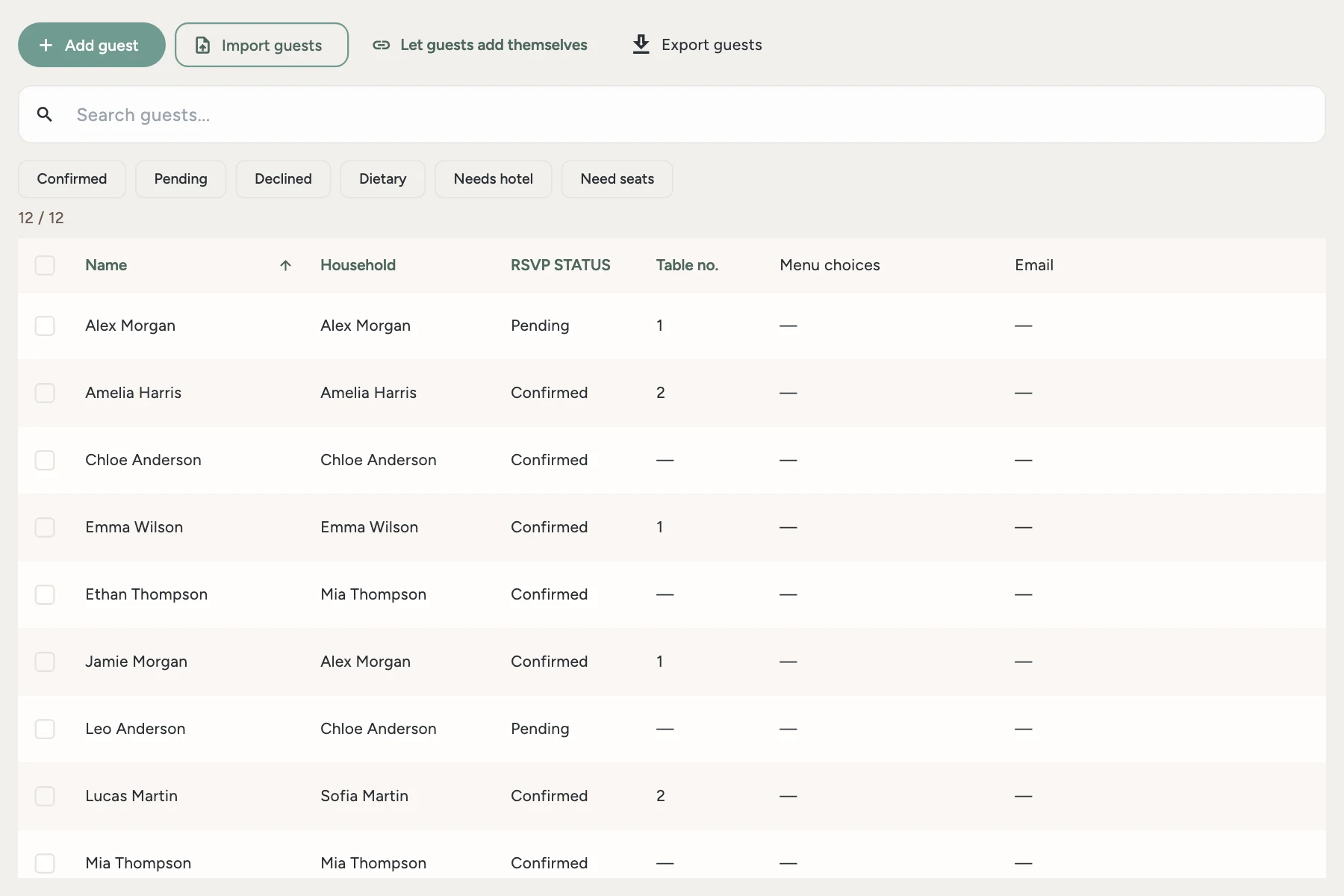The height and width of the screenshot is (896, 1344).
Task: Click Emma Wilson's table number 1
Action: point(659,527)
